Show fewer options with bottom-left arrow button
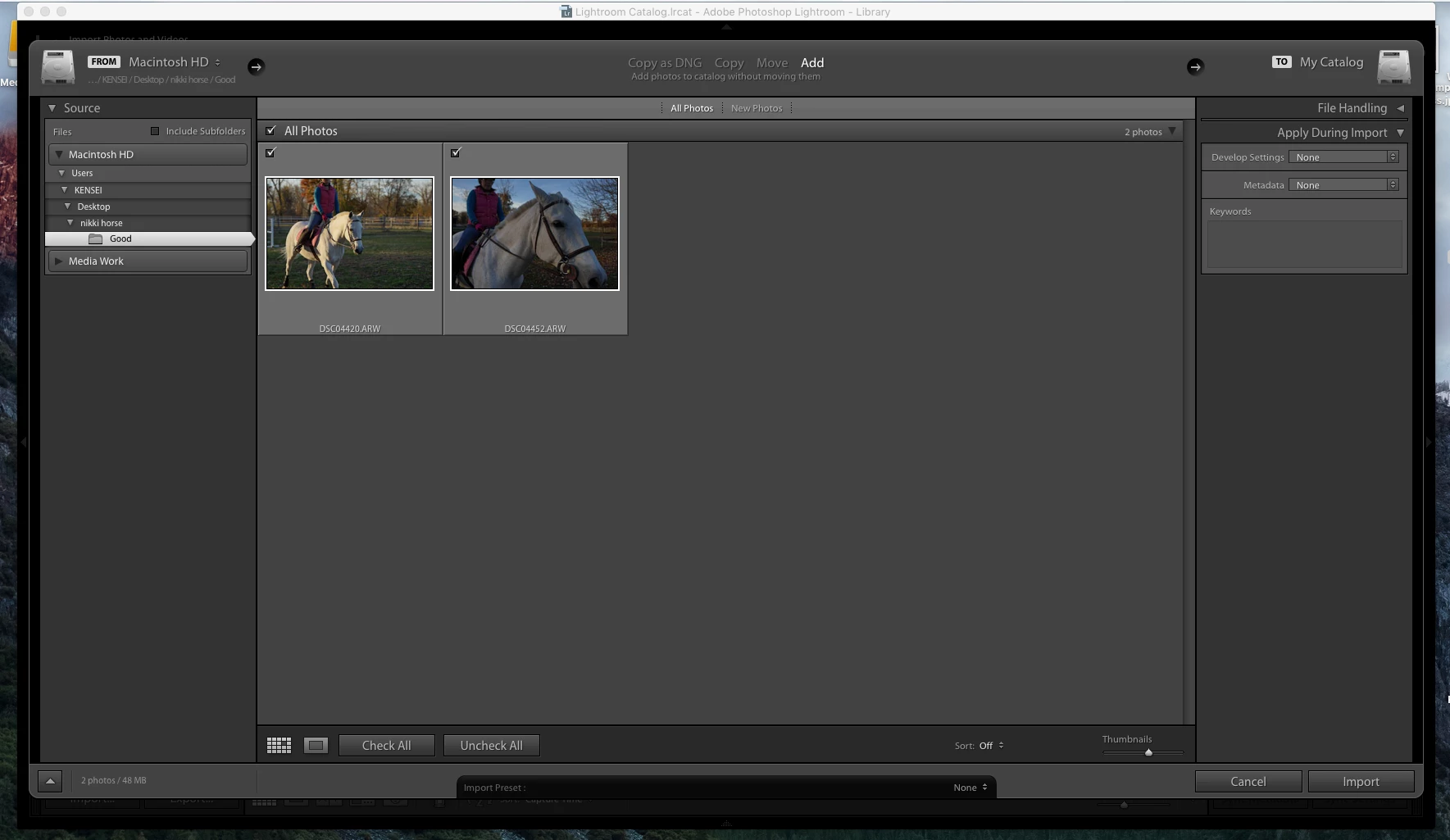 point(50,781)
